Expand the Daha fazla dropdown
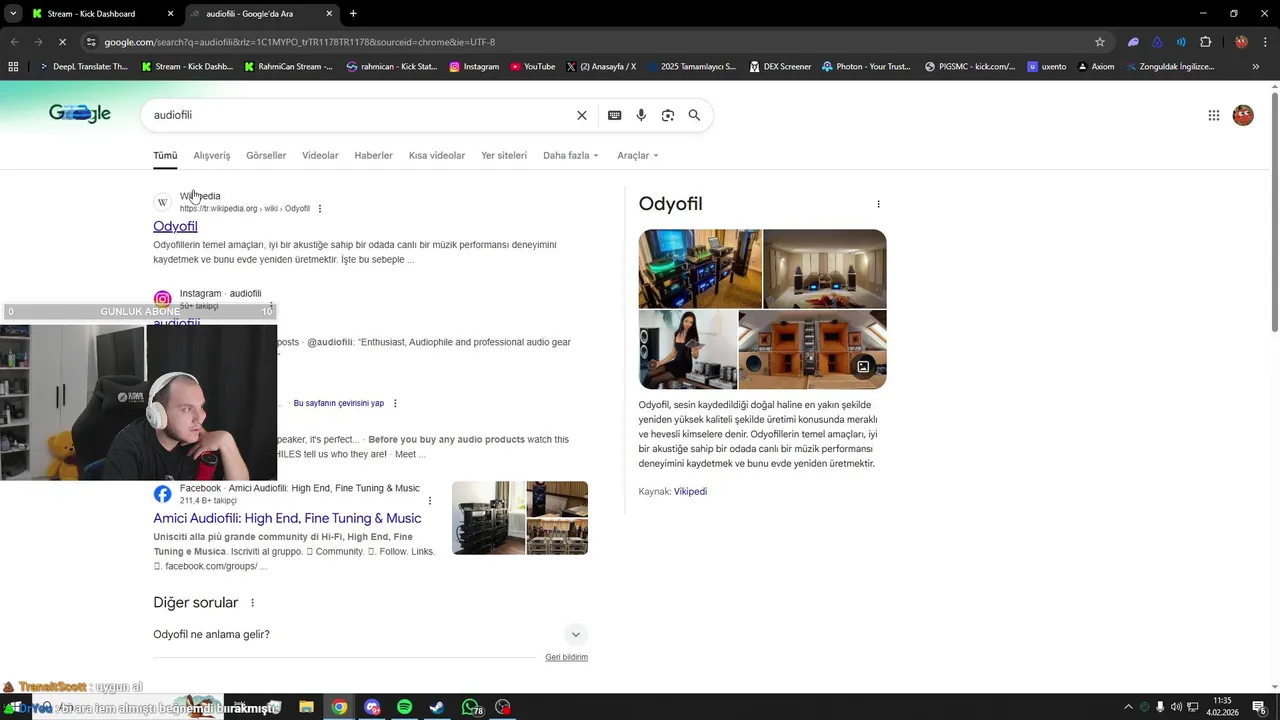Viewport: 1280px width, 720px height. (x=571, y=155)
